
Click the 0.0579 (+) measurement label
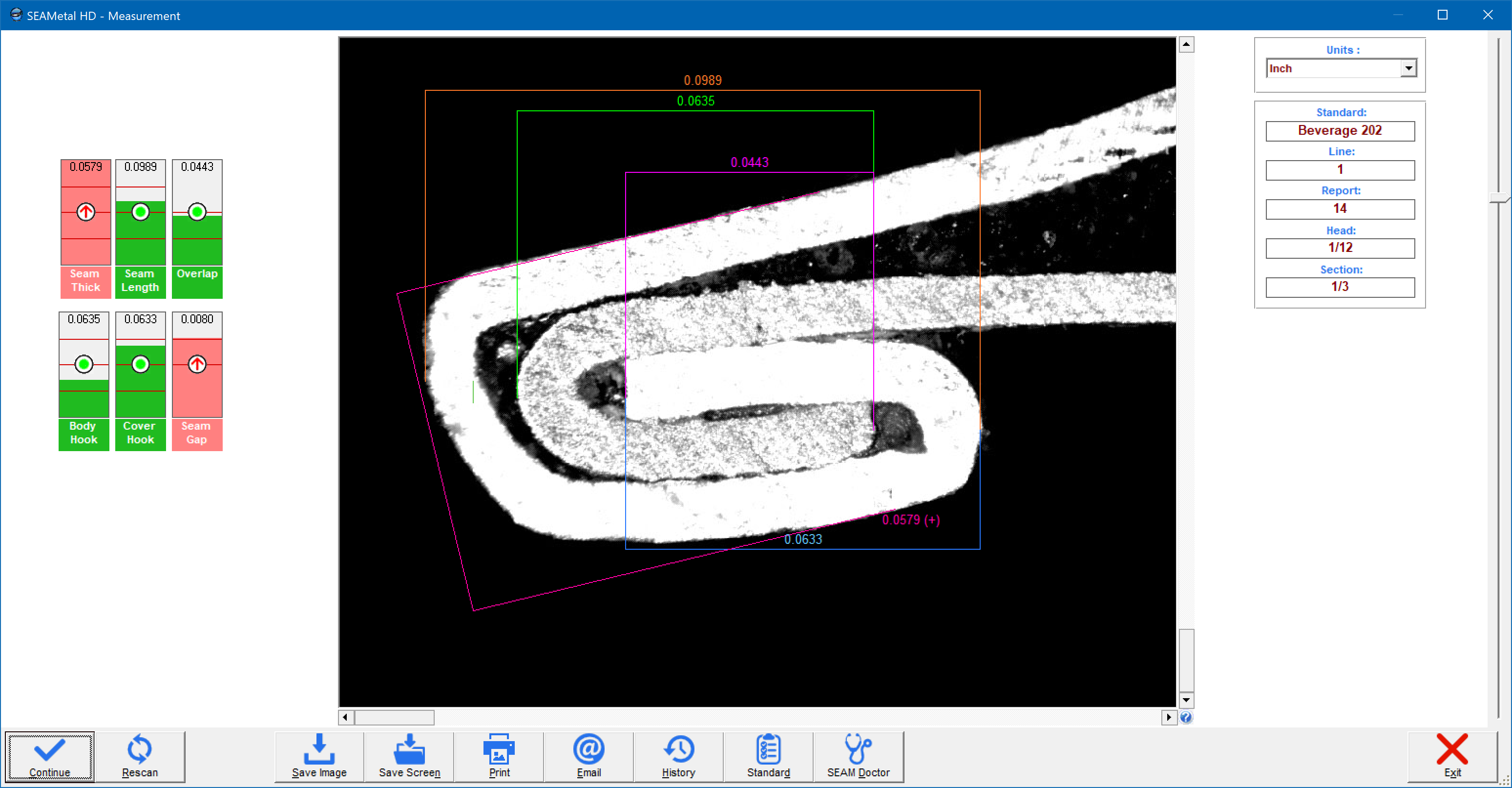click(x=911, y=520)
